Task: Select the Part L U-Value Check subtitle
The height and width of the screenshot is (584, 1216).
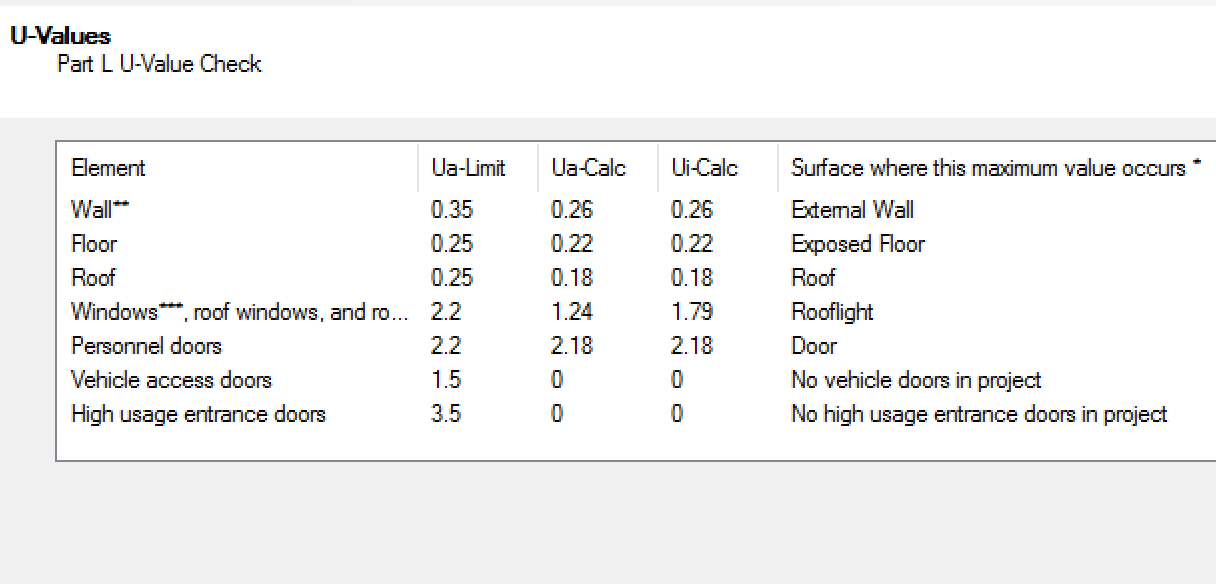Action: point(160,63)
